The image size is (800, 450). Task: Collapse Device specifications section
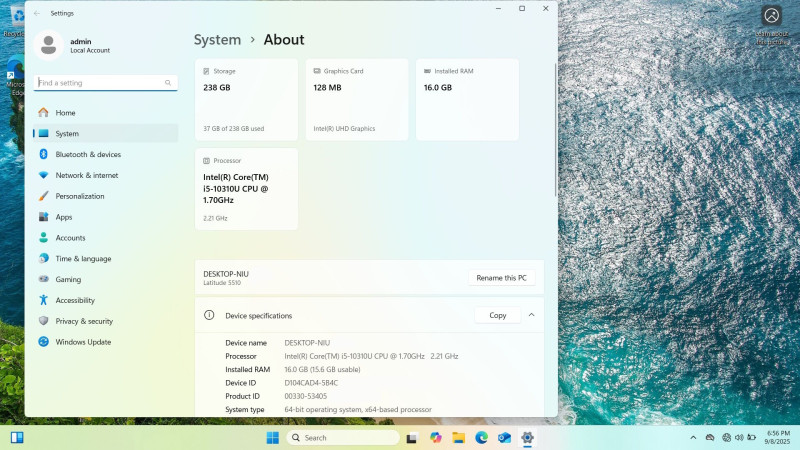pos(532,315)
